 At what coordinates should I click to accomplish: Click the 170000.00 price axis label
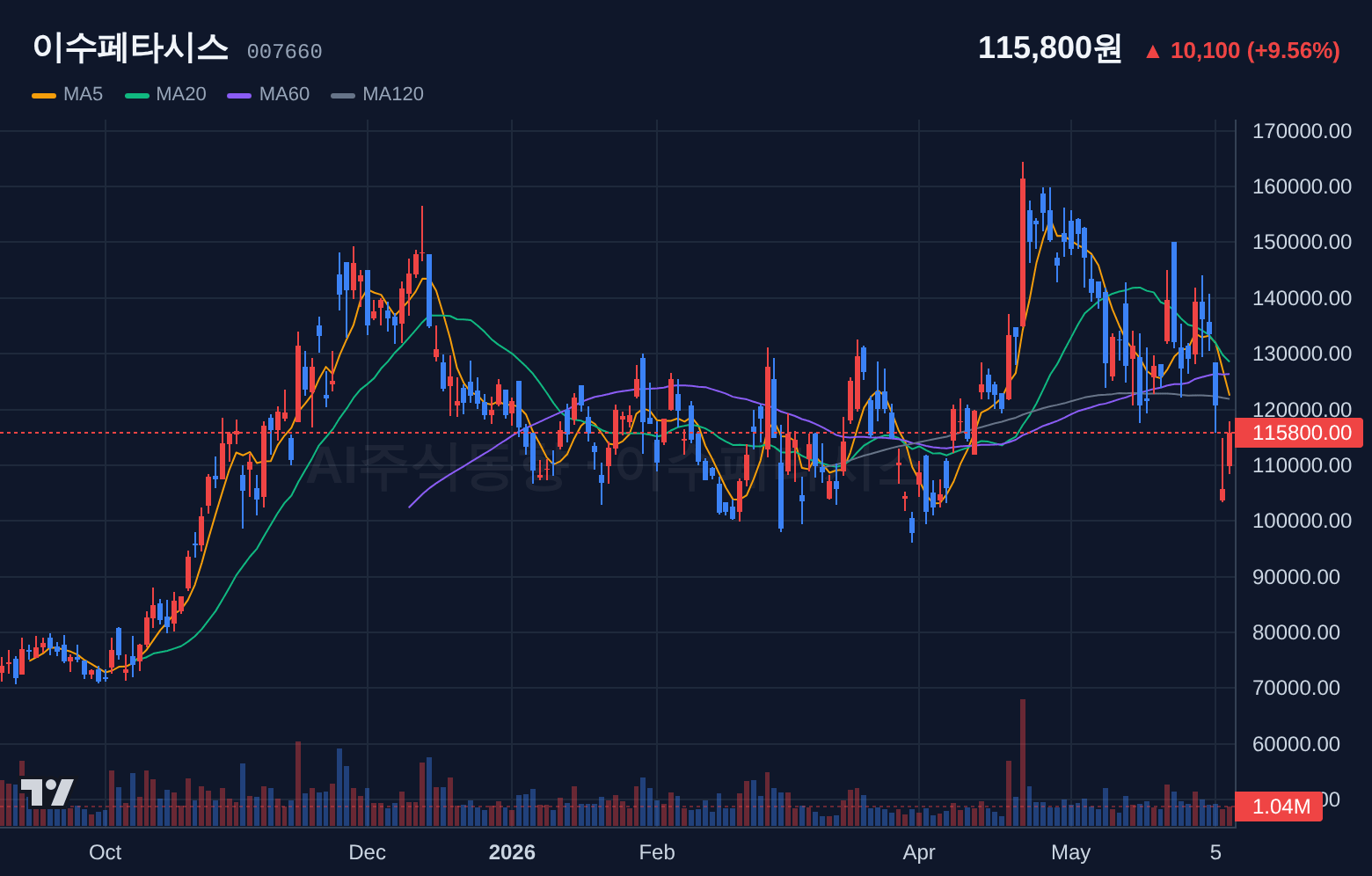[1302, 131]
